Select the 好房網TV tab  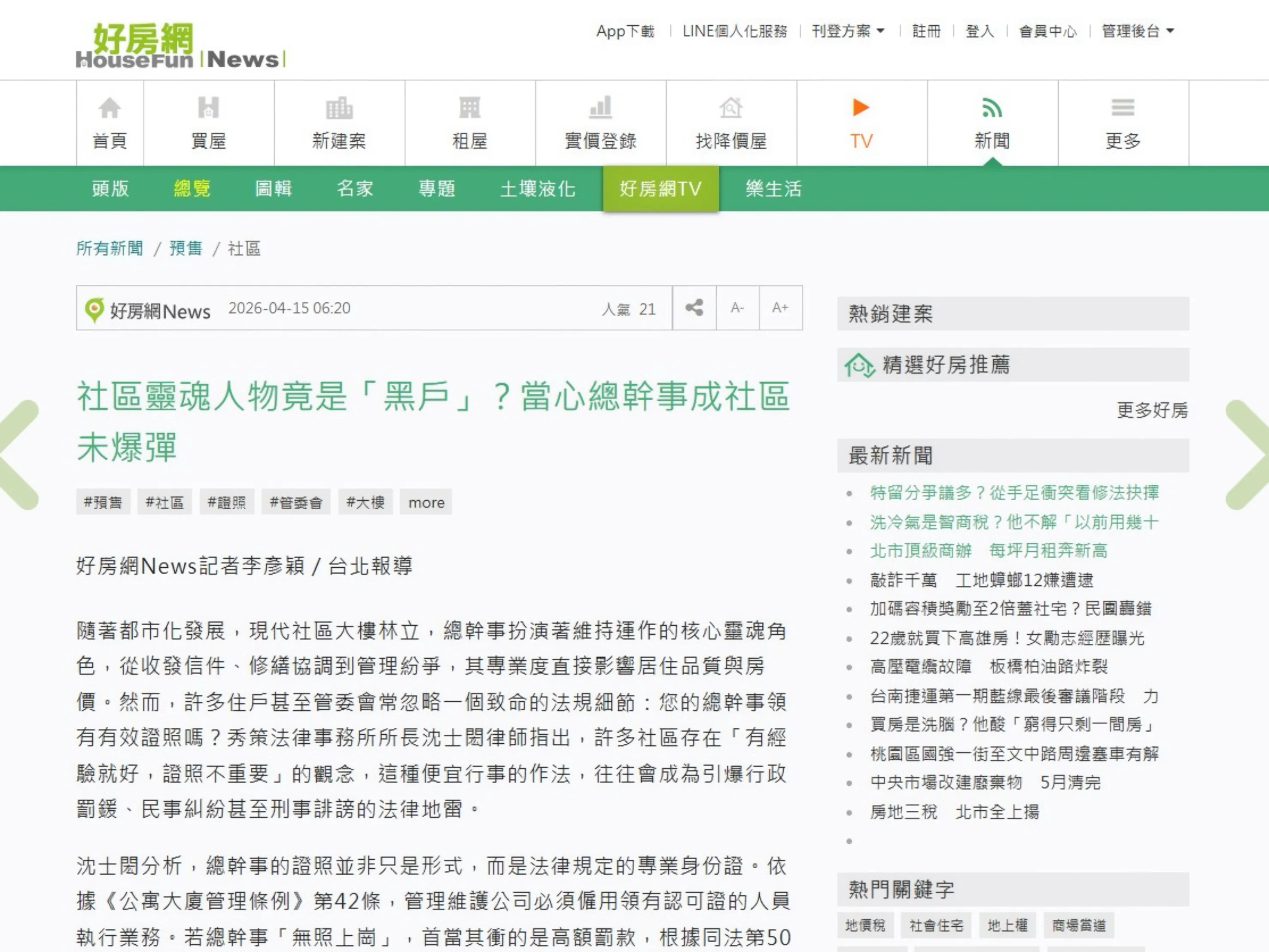pyautogui.click(x=660, y=188)
